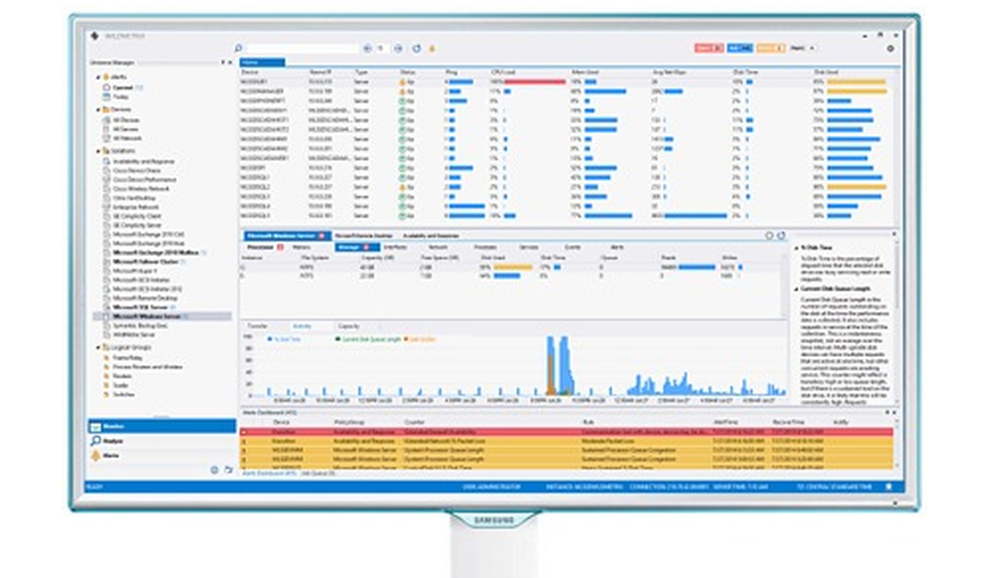Close the Alerts Dashboard panel with its X

[x=893, y=413]
